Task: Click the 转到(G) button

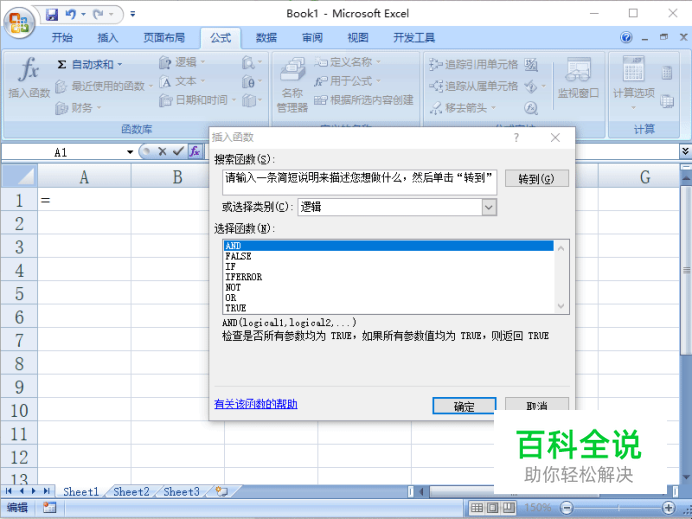Action: tap(536, 179)
